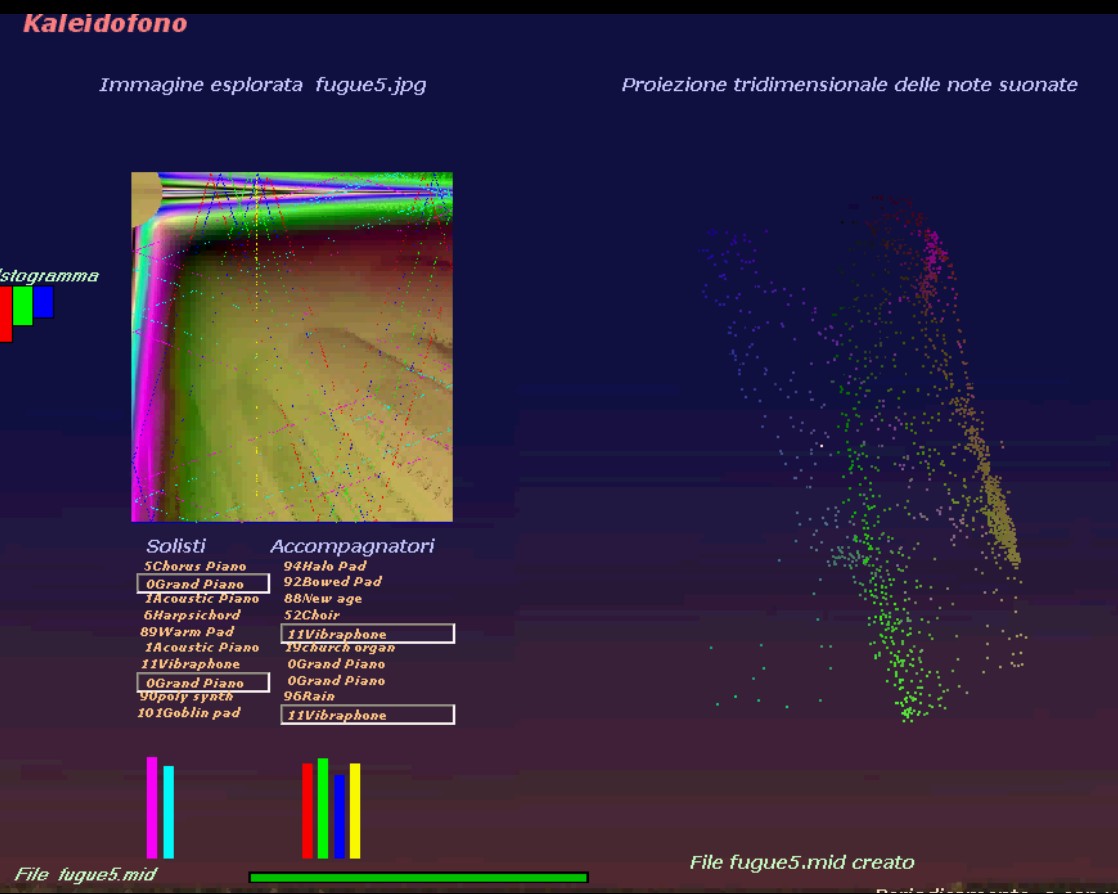This screenshot has height=894, width=1118.
Task: Click the magenta soloist level bar
Action: (152, 808)
